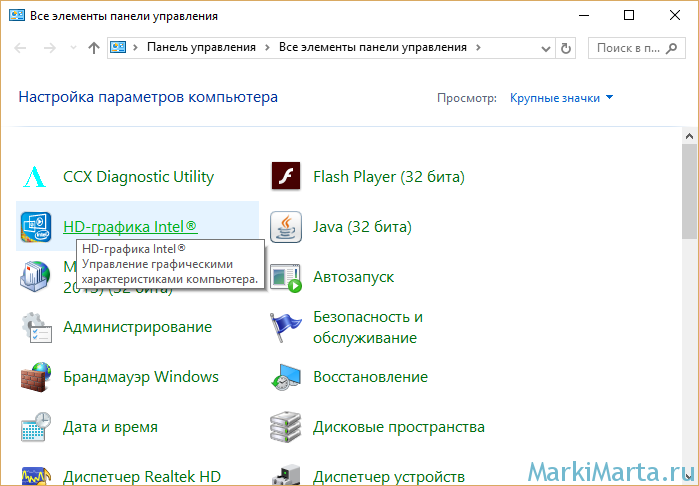Open the Дата и время calendar icon
Screen dimensions: 699x486
(36, 427)
